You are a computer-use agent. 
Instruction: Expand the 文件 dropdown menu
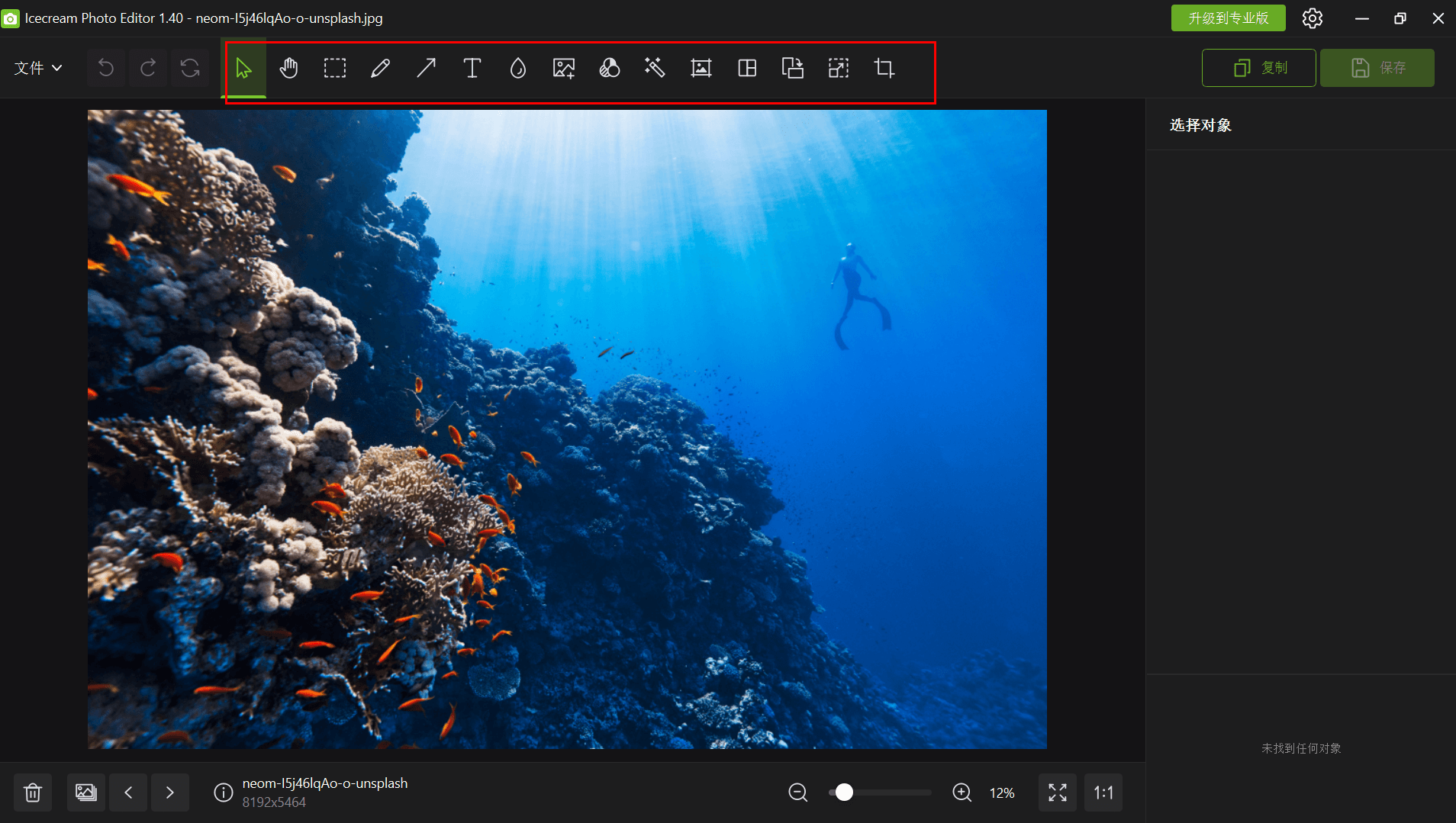point(38,68)
